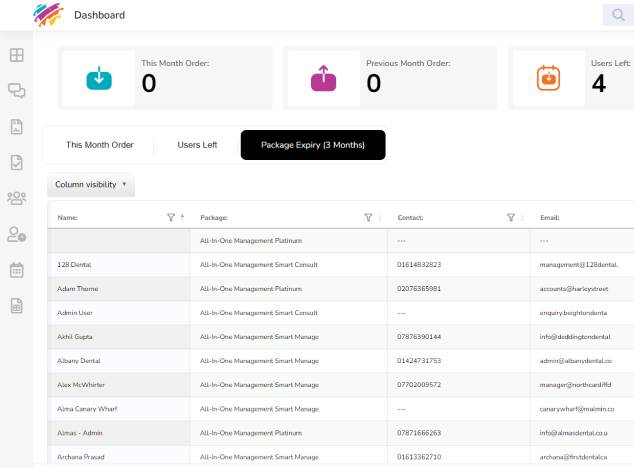634x468 pixels.
Task: Click the accounts@harleystreet email cell
Action: tap(574, 288)
